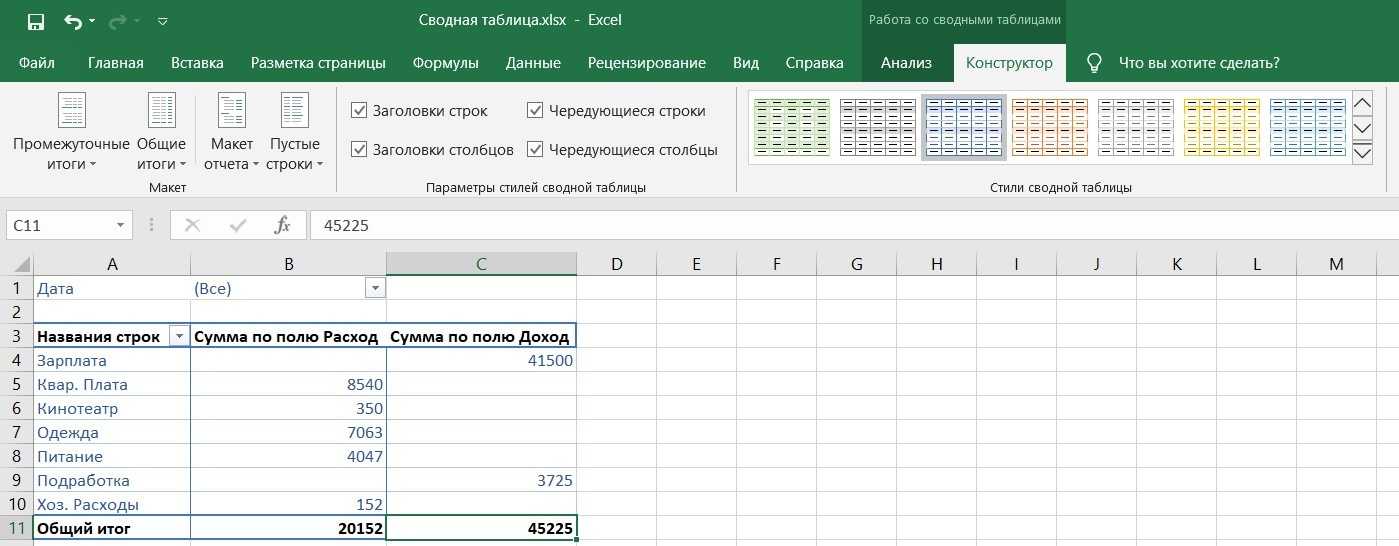Open the Общие итоги grand totals menu

[161, 131]
